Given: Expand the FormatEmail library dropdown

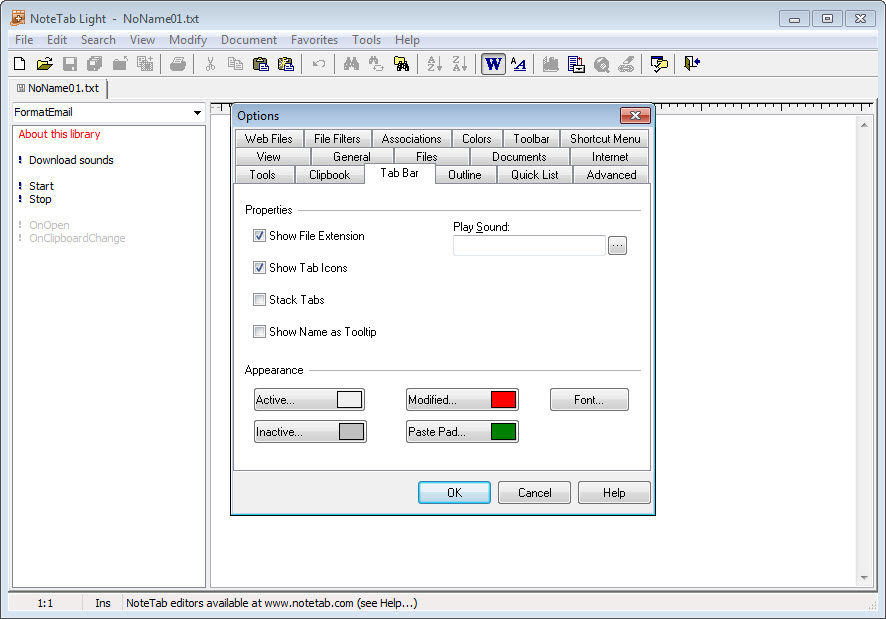Looking at the screenshot, I should tap(197, 112).
